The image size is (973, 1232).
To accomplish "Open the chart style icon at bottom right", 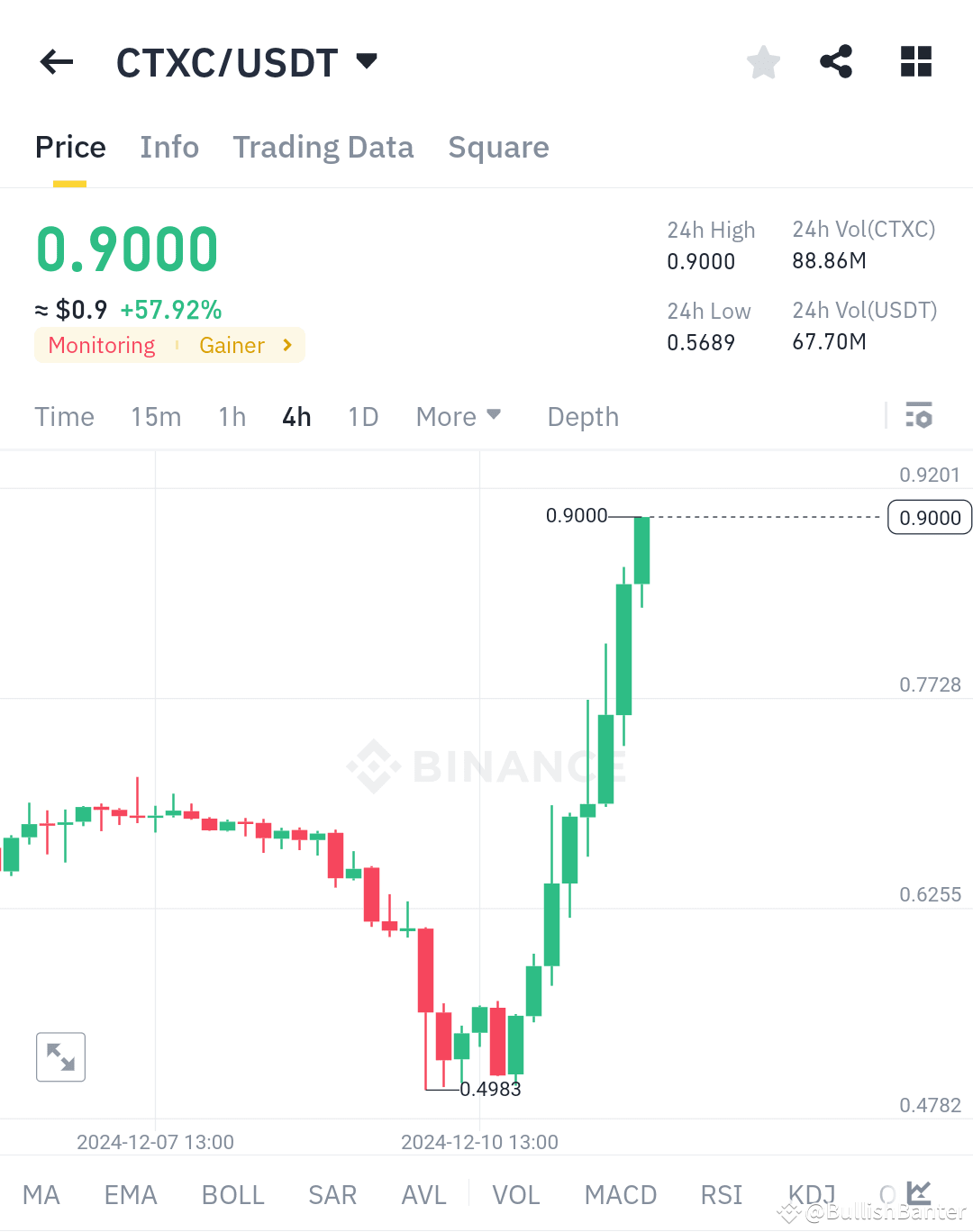I will [917, 1191].
